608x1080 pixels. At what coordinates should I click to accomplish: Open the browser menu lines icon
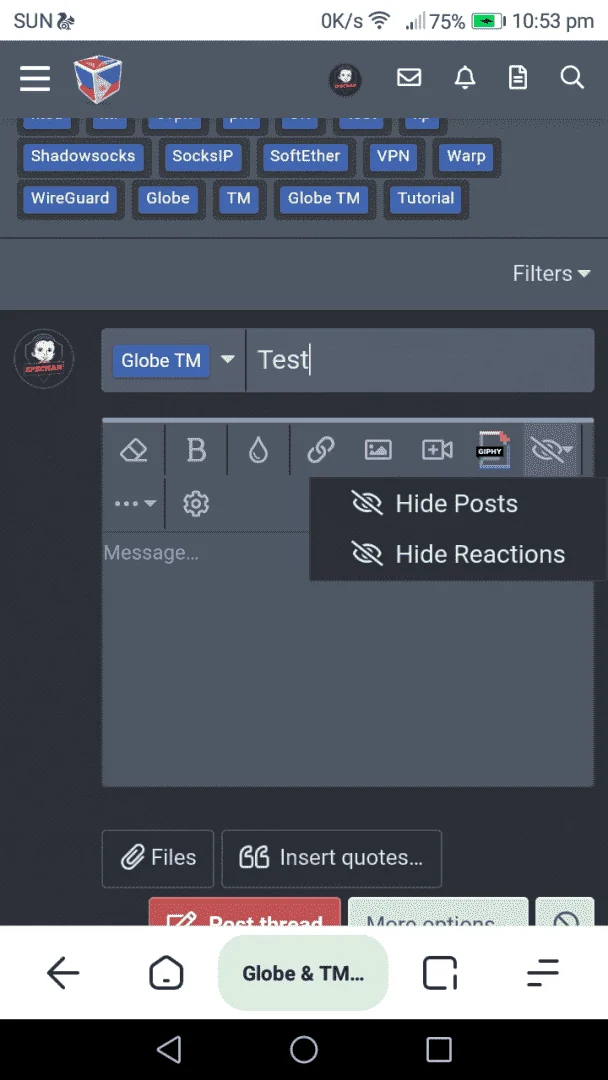pyautogui.click(x=543, y=973)
